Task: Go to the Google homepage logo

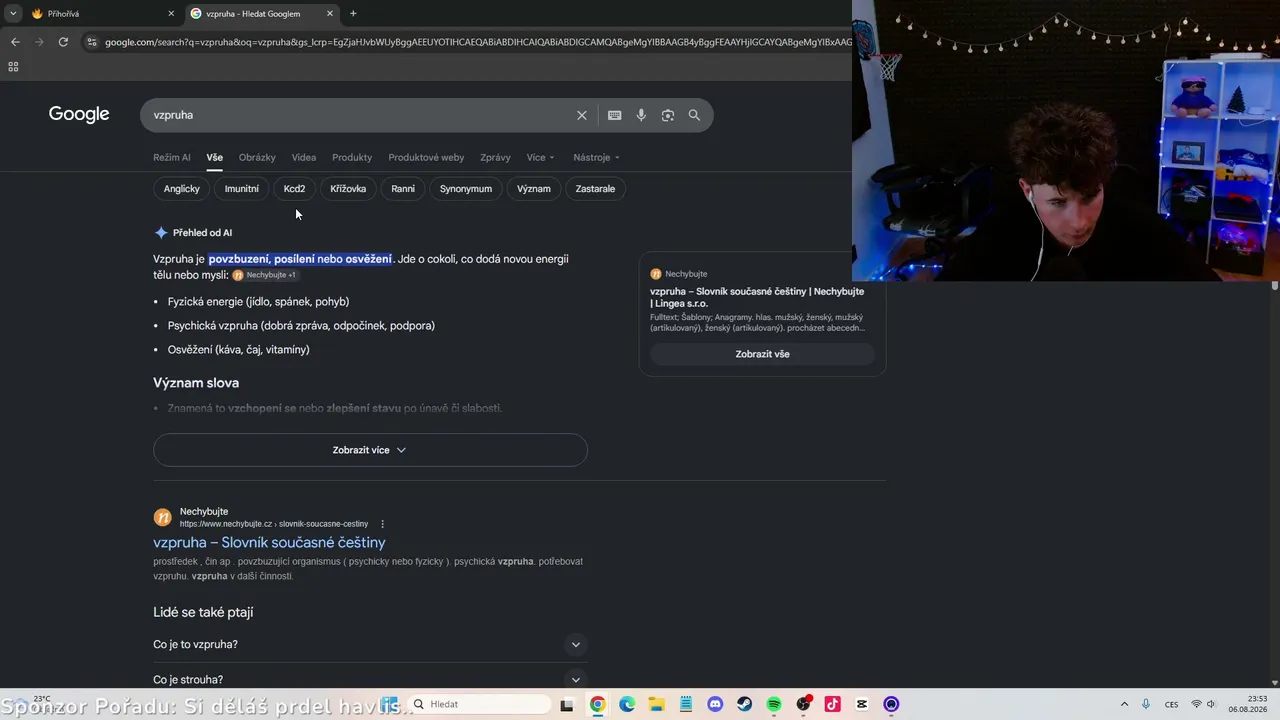Action: [79, 114]
